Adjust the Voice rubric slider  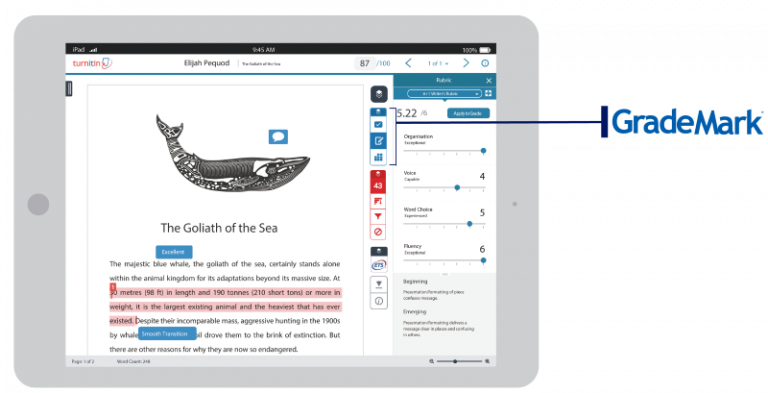(457, 188)
